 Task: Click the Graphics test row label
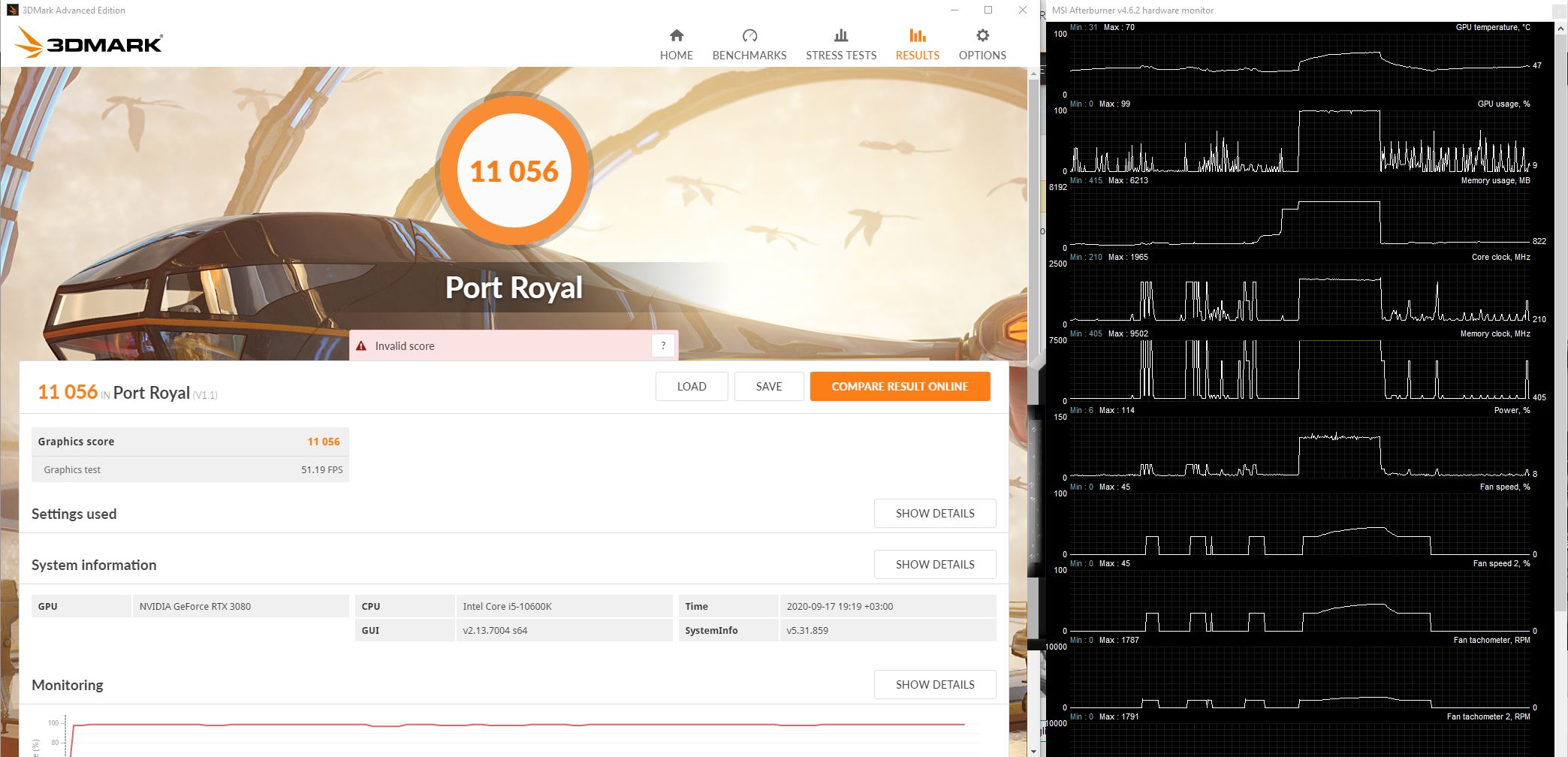(72, 470)
